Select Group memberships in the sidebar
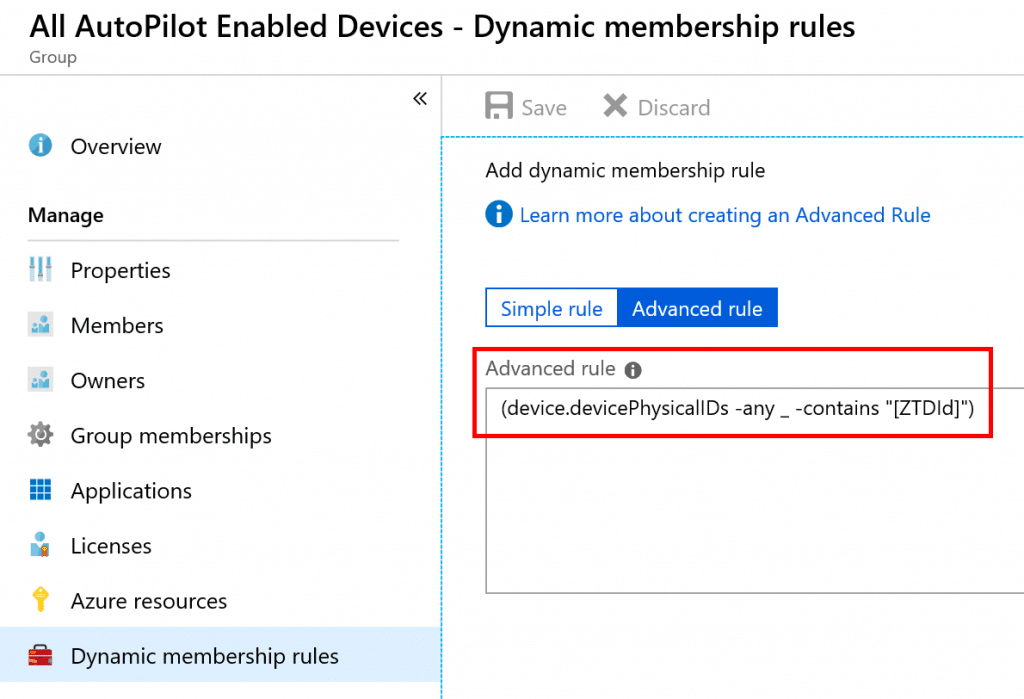 170,435
